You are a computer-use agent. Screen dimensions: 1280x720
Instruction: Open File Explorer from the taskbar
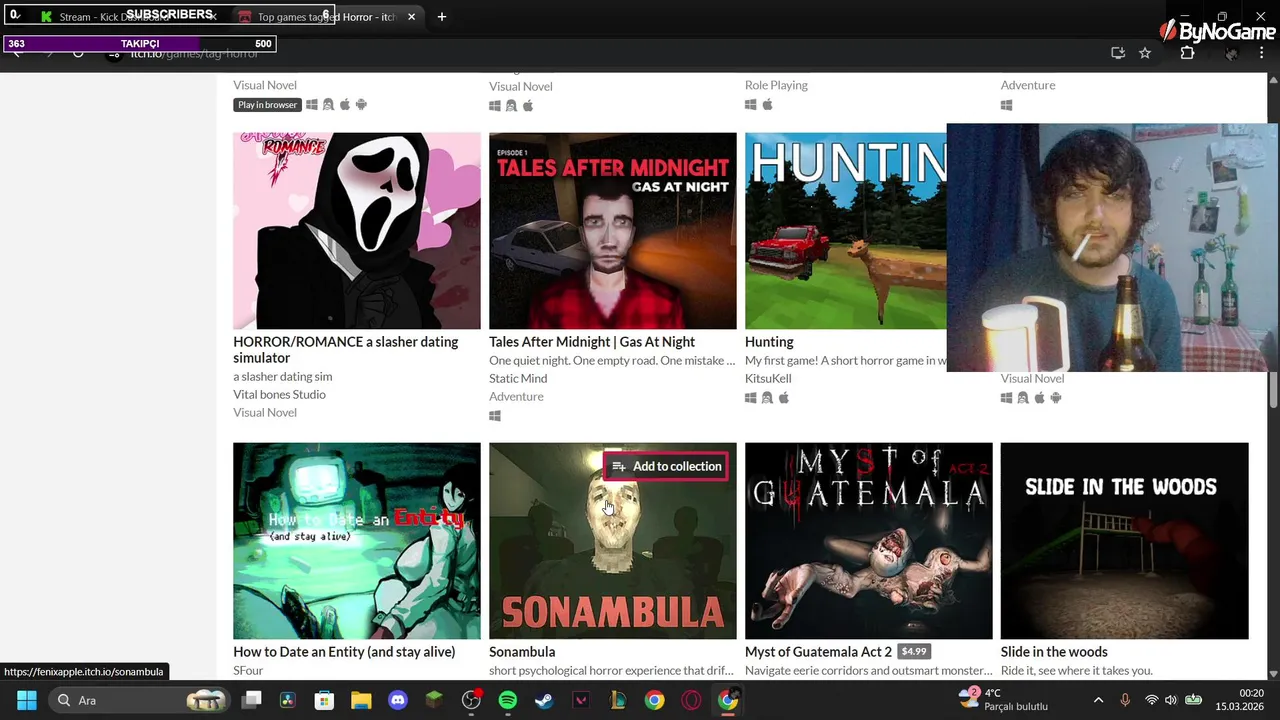pos(361,700)
